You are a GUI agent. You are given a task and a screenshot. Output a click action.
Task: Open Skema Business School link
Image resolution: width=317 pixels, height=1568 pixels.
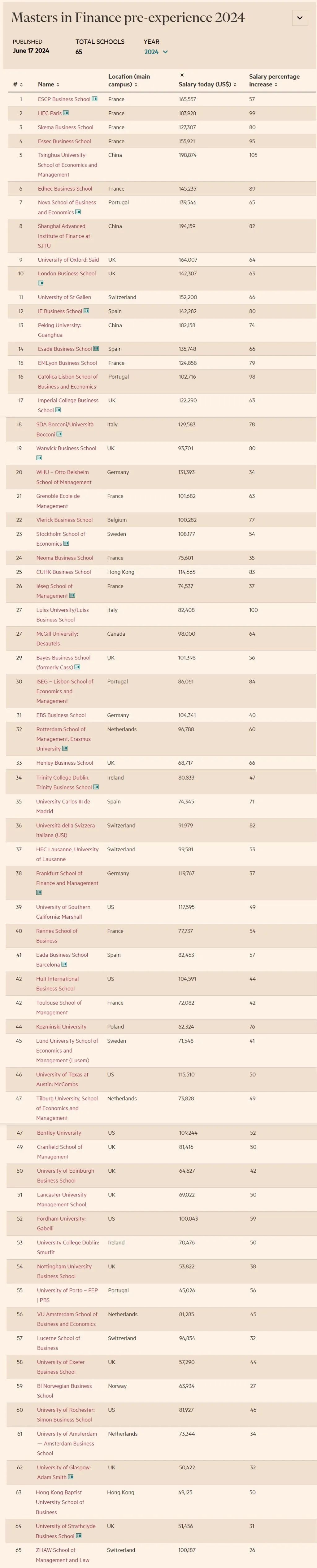pos(65,127)
